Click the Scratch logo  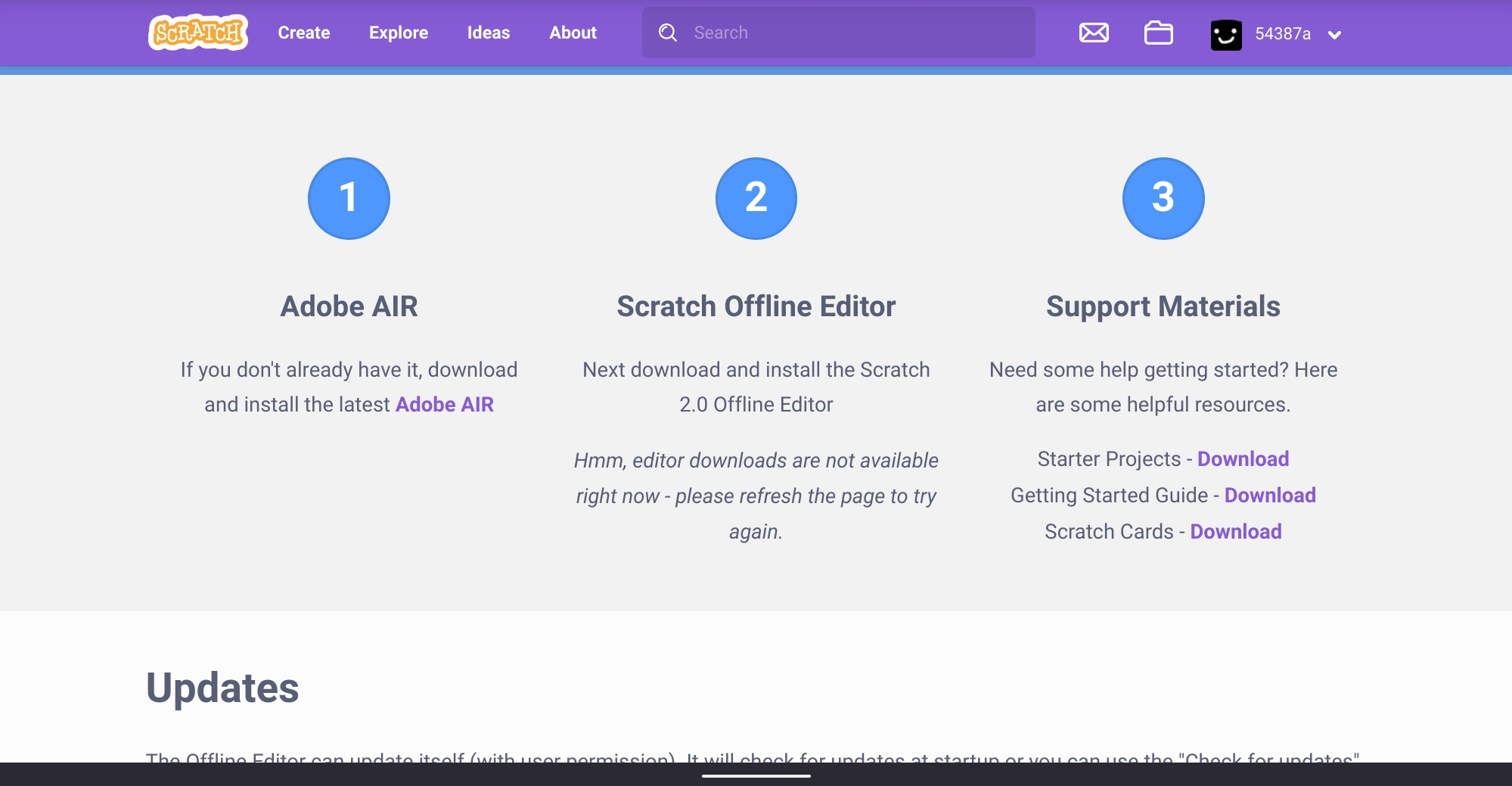coord(198,33)
